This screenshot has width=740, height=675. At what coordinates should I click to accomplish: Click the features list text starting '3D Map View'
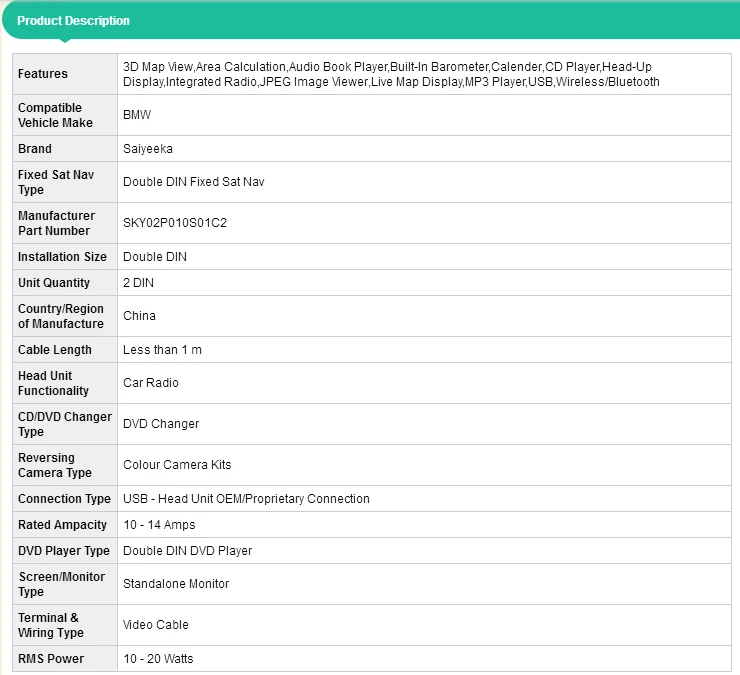391,74
